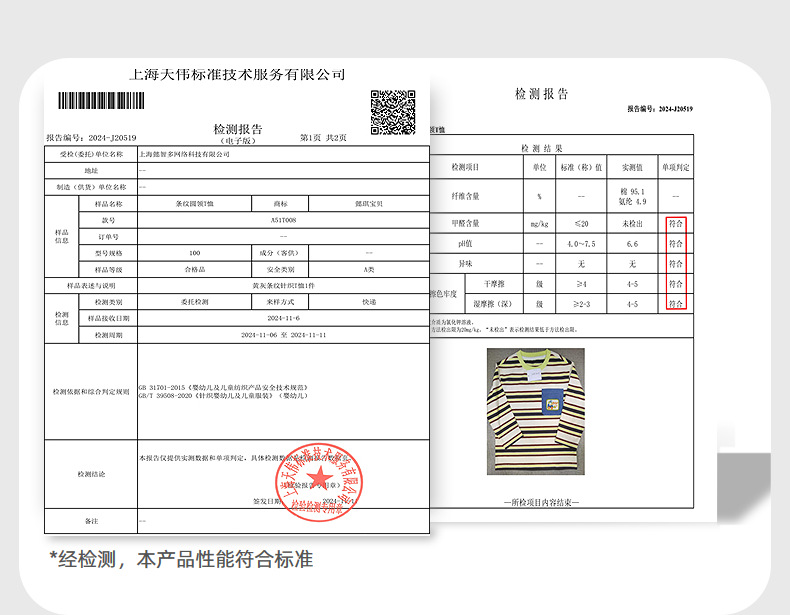This screenshot has height=615, width=790.
Task: Click the measured value 未检出
Action: click(632, 224)
